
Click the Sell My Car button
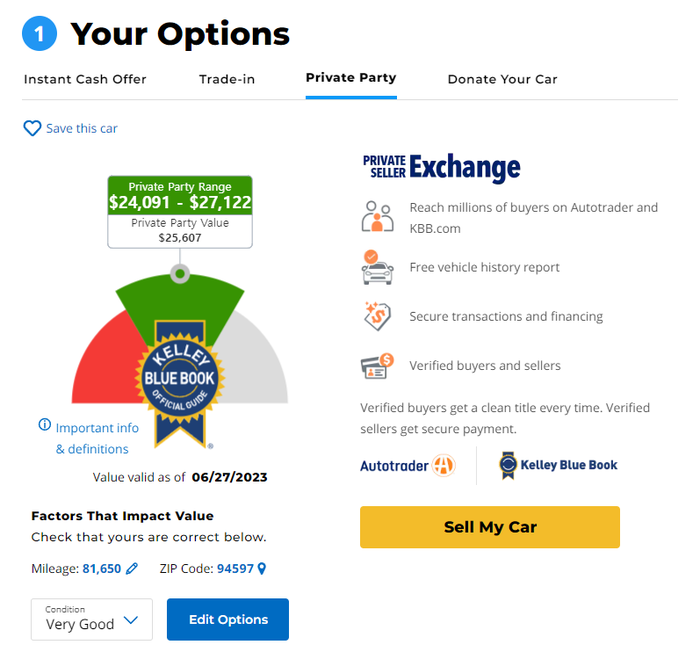coord(490,527)
